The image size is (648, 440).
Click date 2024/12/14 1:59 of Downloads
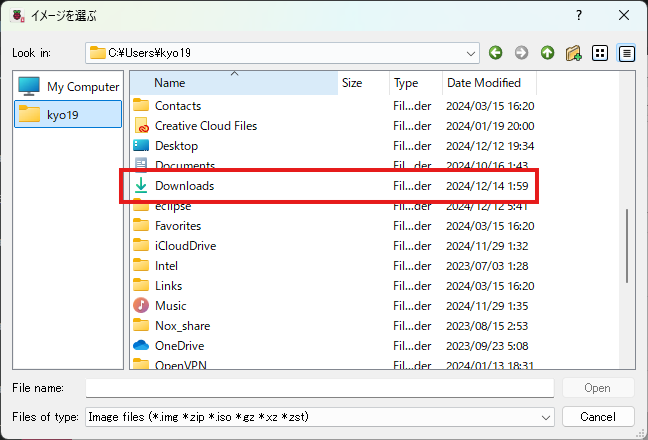(x=487, y=186)
